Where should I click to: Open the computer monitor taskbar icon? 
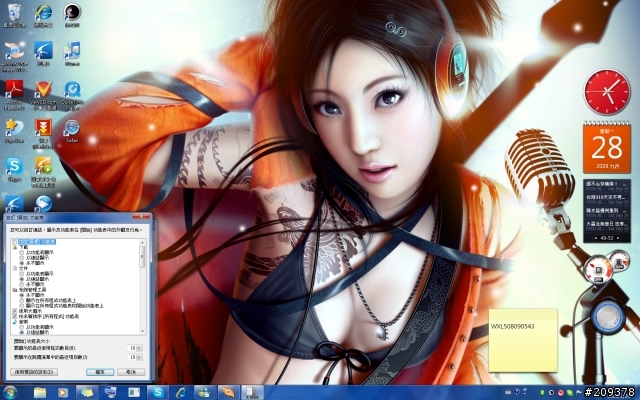(111, 393)
